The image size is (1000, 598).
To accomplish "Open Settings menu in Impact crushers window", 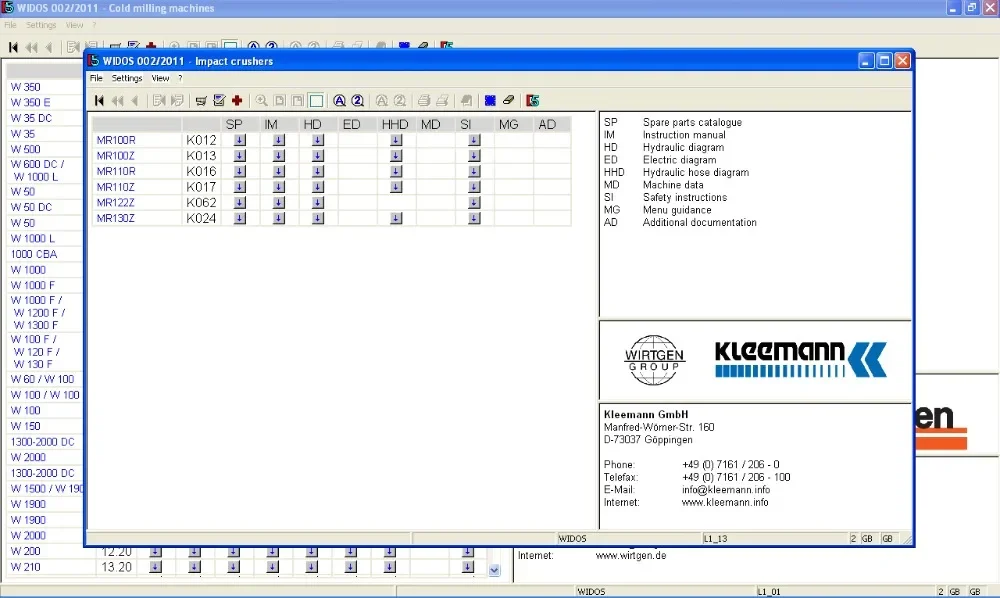I will pyautogui.click(x=127, y=78).
